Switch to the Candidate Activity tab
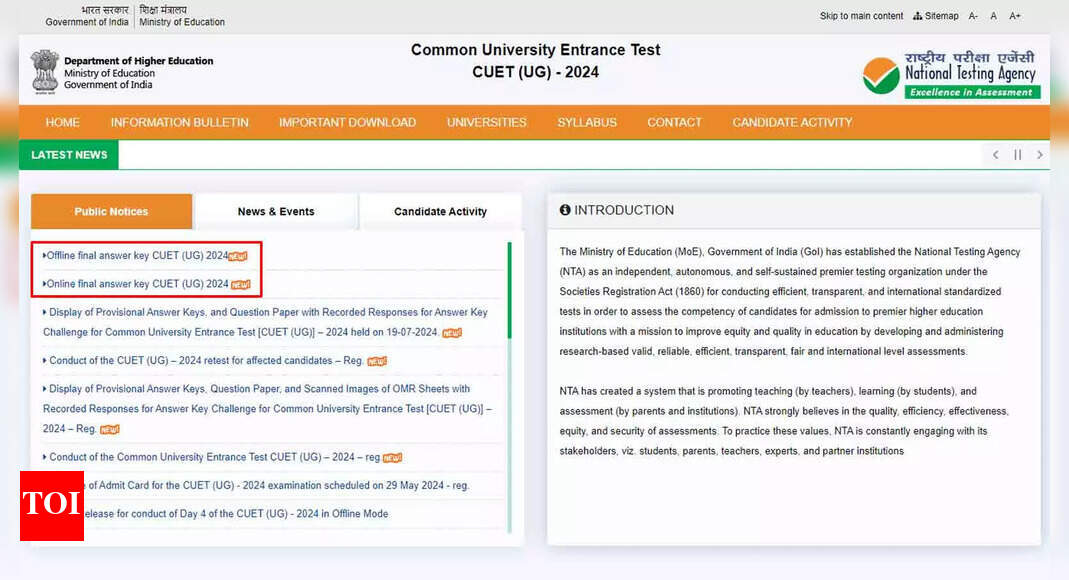The height and width of the screenshot is (580, 1069). [x=440, y=211]
